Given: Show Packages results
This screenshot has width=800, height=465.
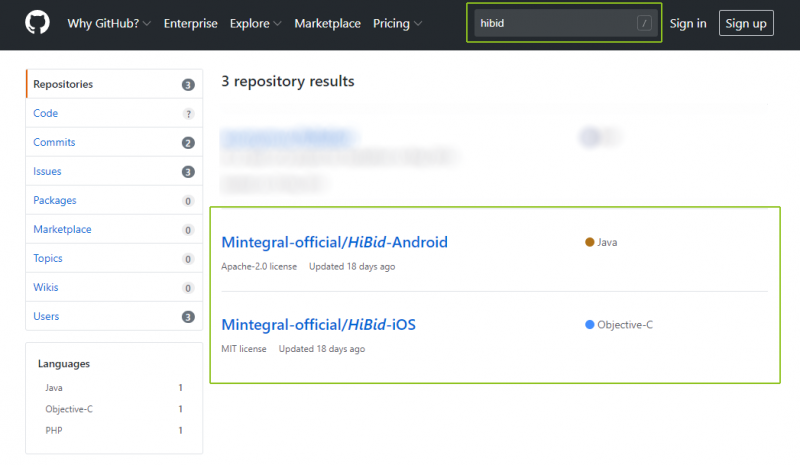Looking at the screenshot, I should pos(114,201).
